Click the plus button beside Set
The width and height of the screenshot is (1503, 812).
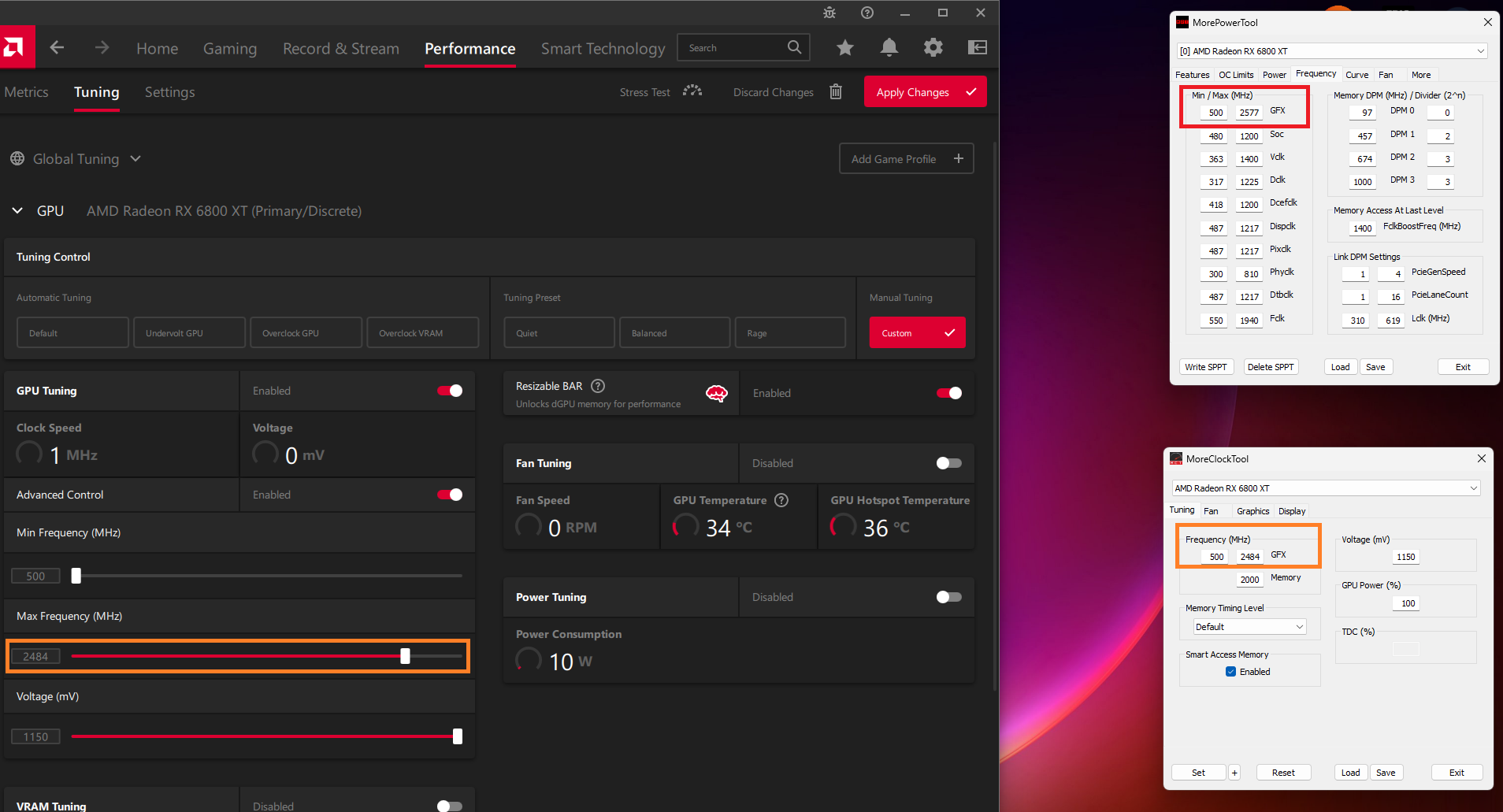1234,773
